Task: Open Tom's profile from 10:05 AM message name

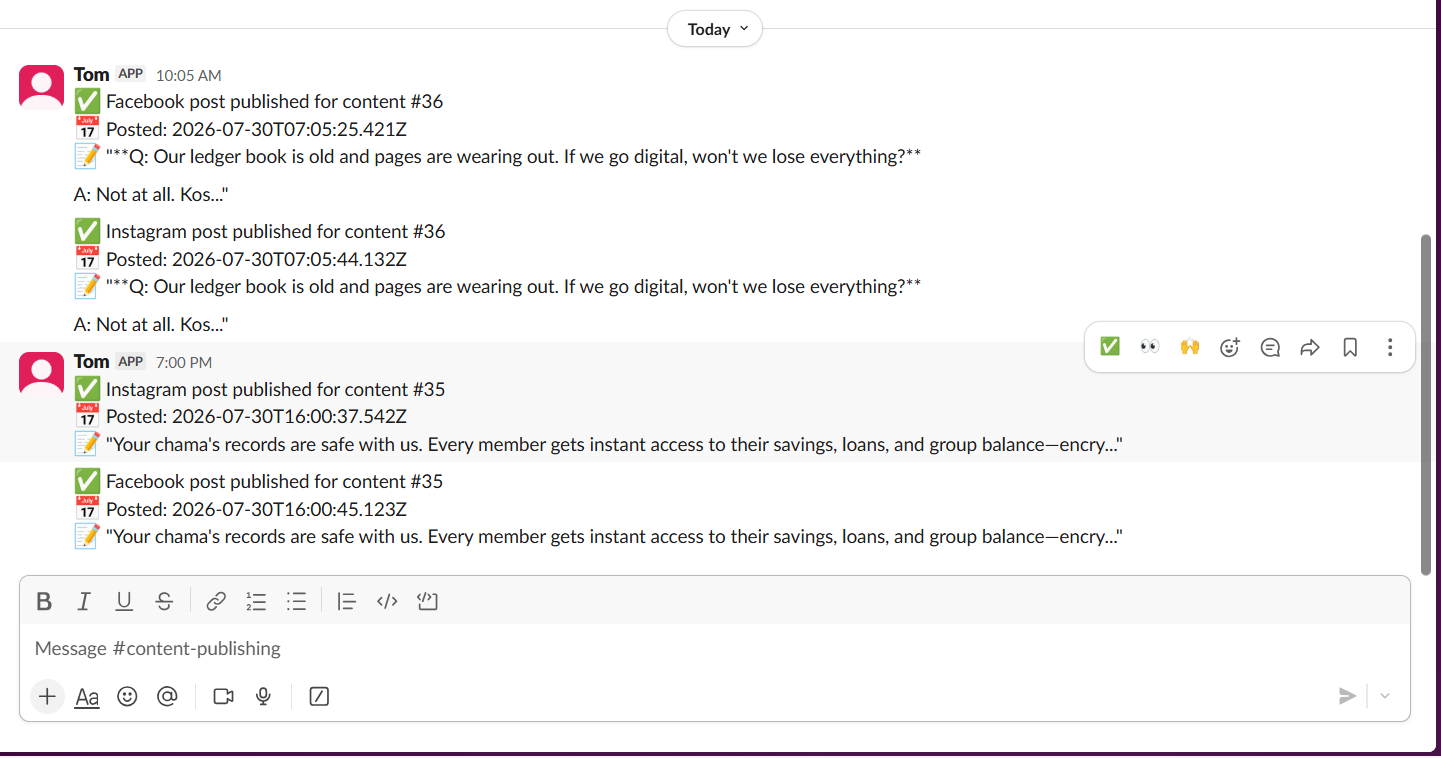Action: (x=91, y=75)
